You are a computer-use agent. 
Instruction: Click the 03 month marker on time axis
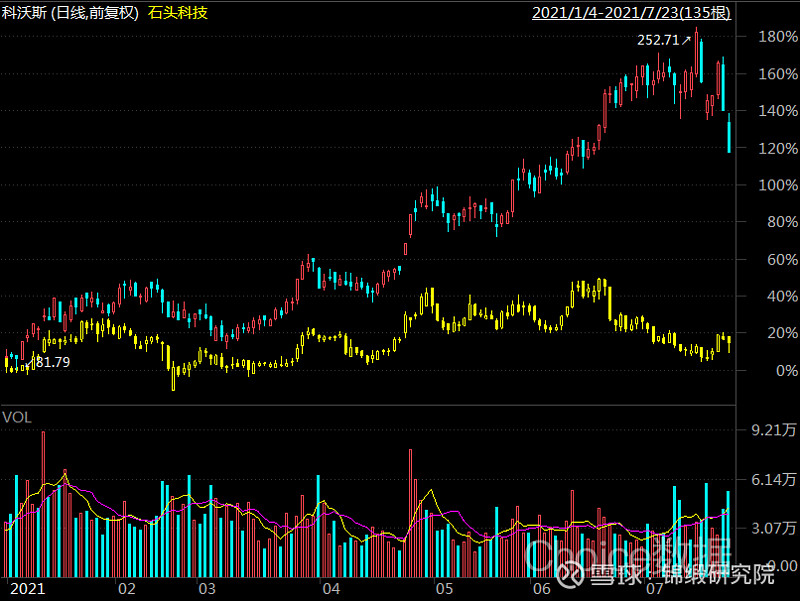[x=207, y=589]
